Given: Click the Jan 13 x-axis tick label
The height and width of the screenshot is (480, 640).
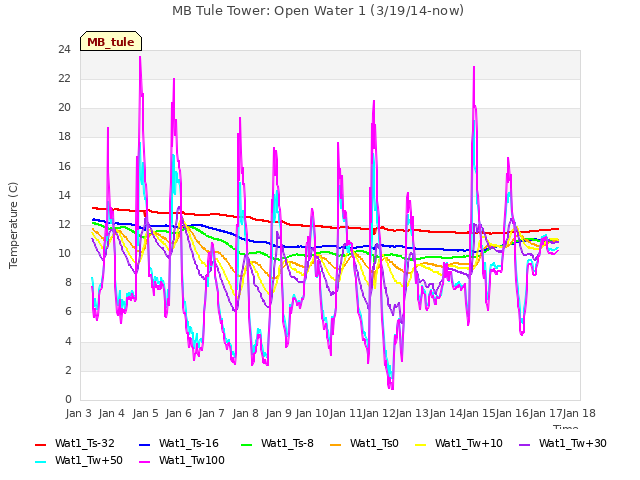Looking at the screenshot, I should coord(412,413).
